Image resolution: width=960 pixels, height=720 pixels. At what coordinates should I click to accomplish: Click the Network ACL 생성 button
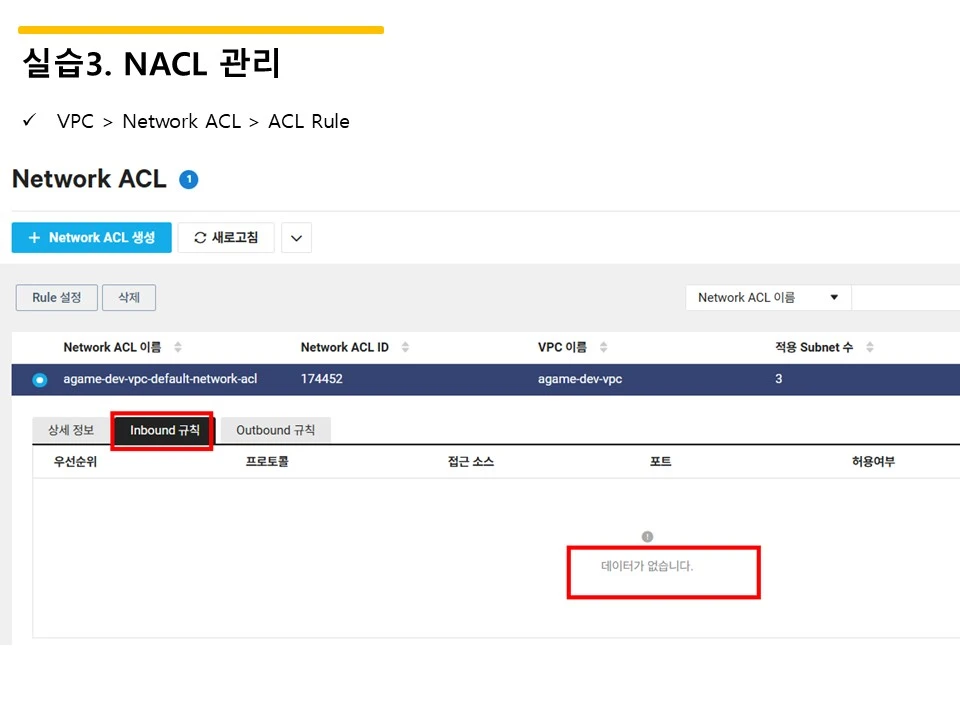click(x=92, y=238)
